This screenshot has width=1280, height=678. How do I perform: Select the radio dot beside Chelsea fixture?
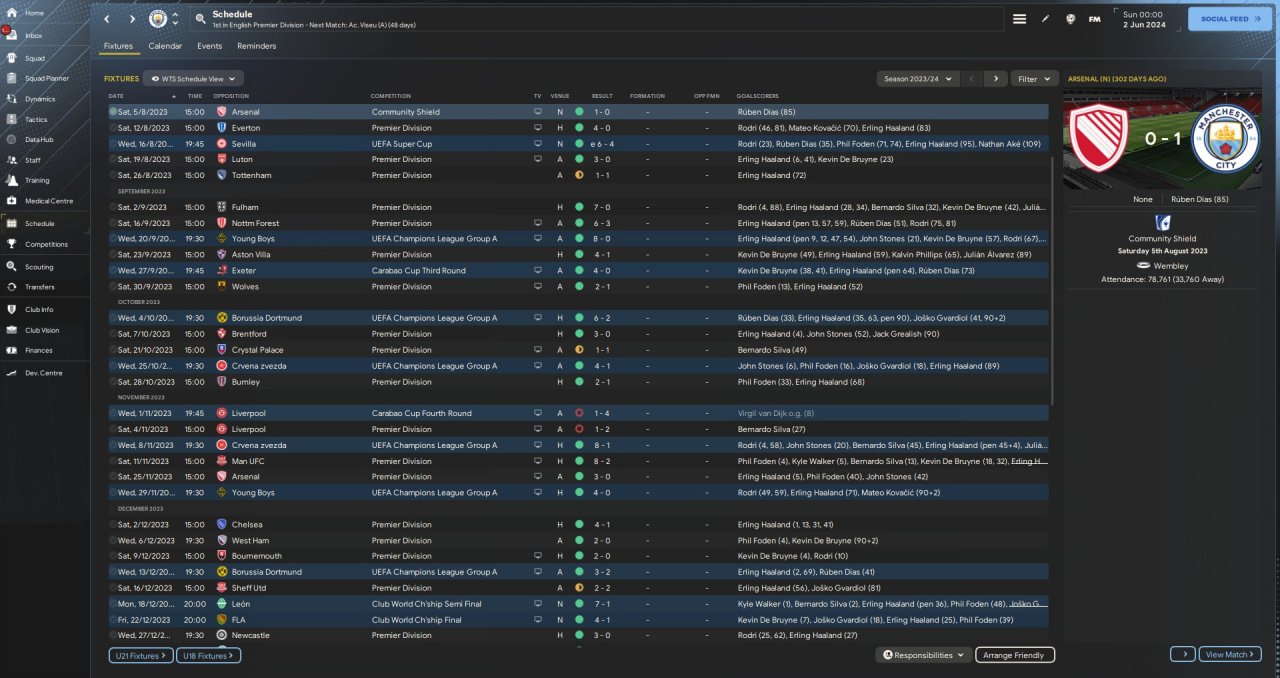pyautogui.click(x=113, y=525)
